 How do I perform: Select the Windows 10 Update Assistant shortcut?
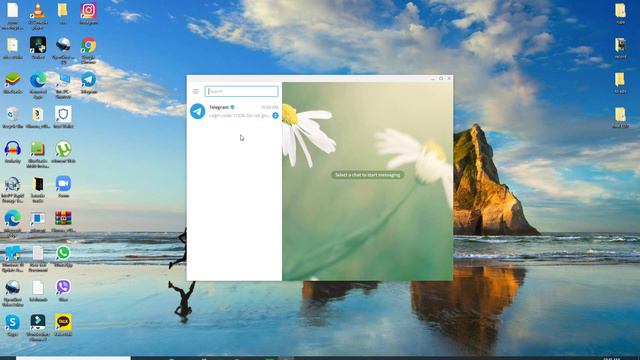[13, 259]
